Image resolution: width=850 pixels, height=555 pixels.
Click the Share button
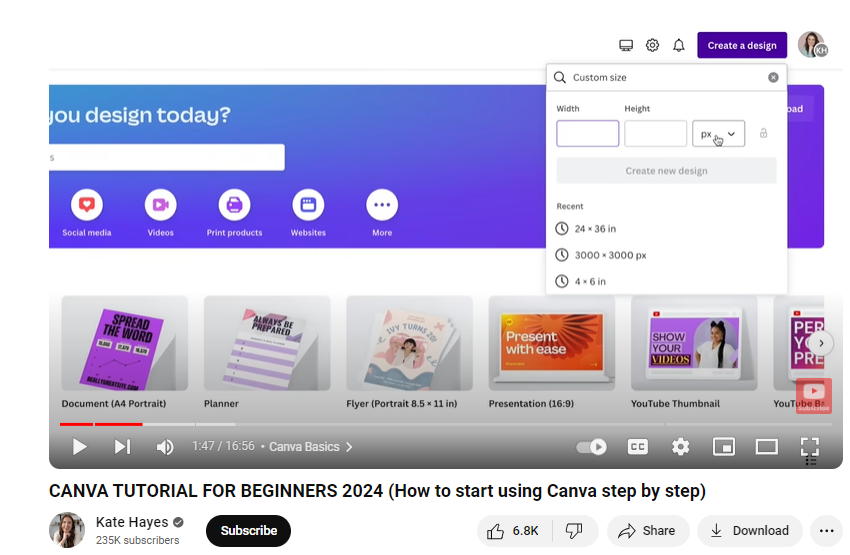648,531
